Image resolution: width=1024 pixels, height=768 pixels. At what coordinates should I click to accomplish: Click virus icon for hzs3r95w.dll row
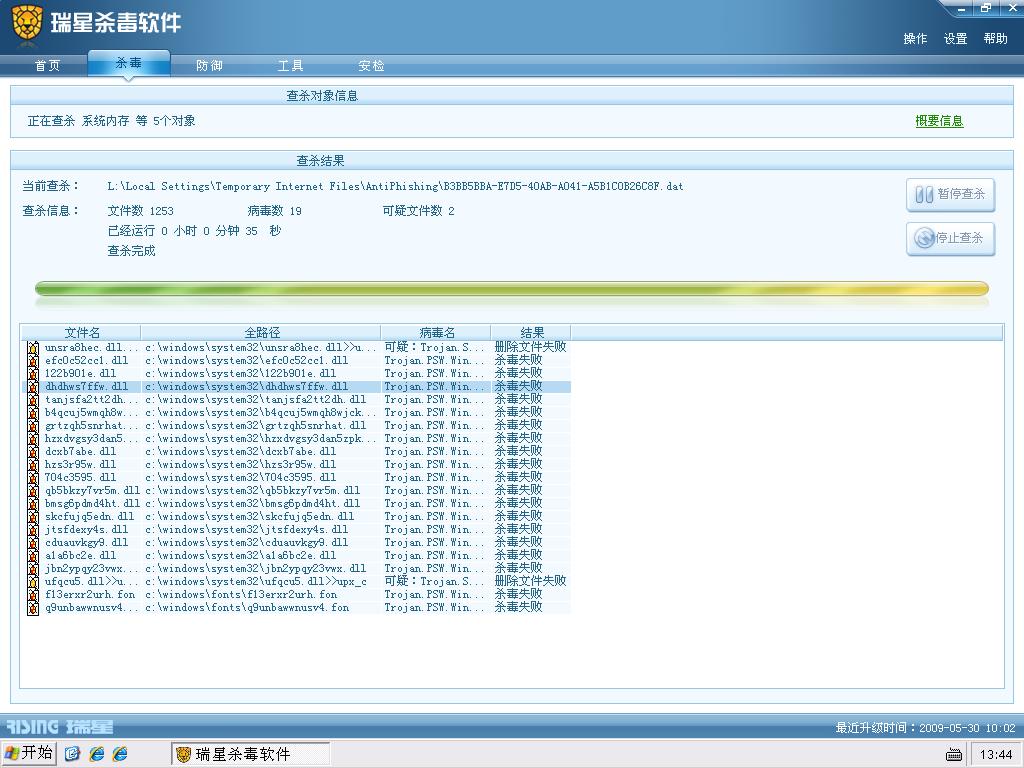(x=33, y=464)
